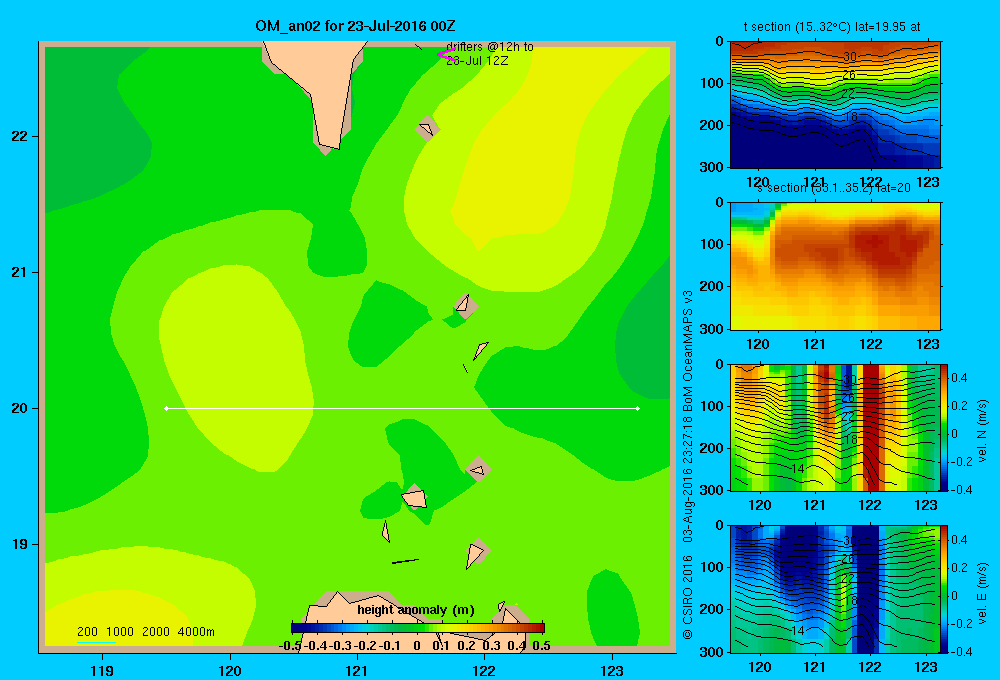The height and width of the screenshot is (680, 1000).
Task: Click latitude label 21 on main map
Action: coord(20,272)
